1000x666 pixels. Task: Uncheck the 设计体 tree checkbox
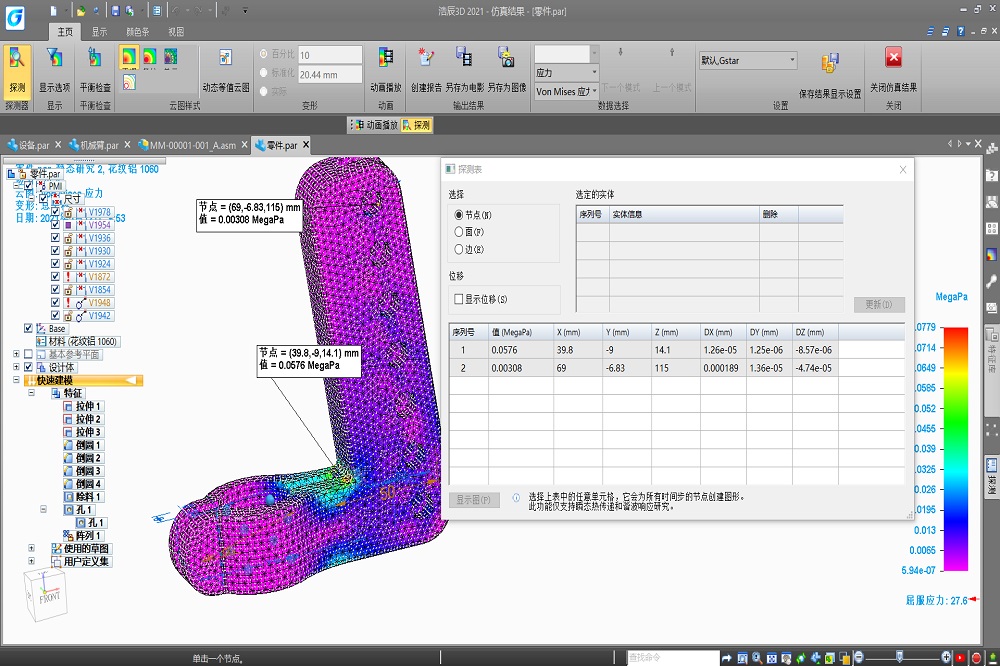coord(28,367)
